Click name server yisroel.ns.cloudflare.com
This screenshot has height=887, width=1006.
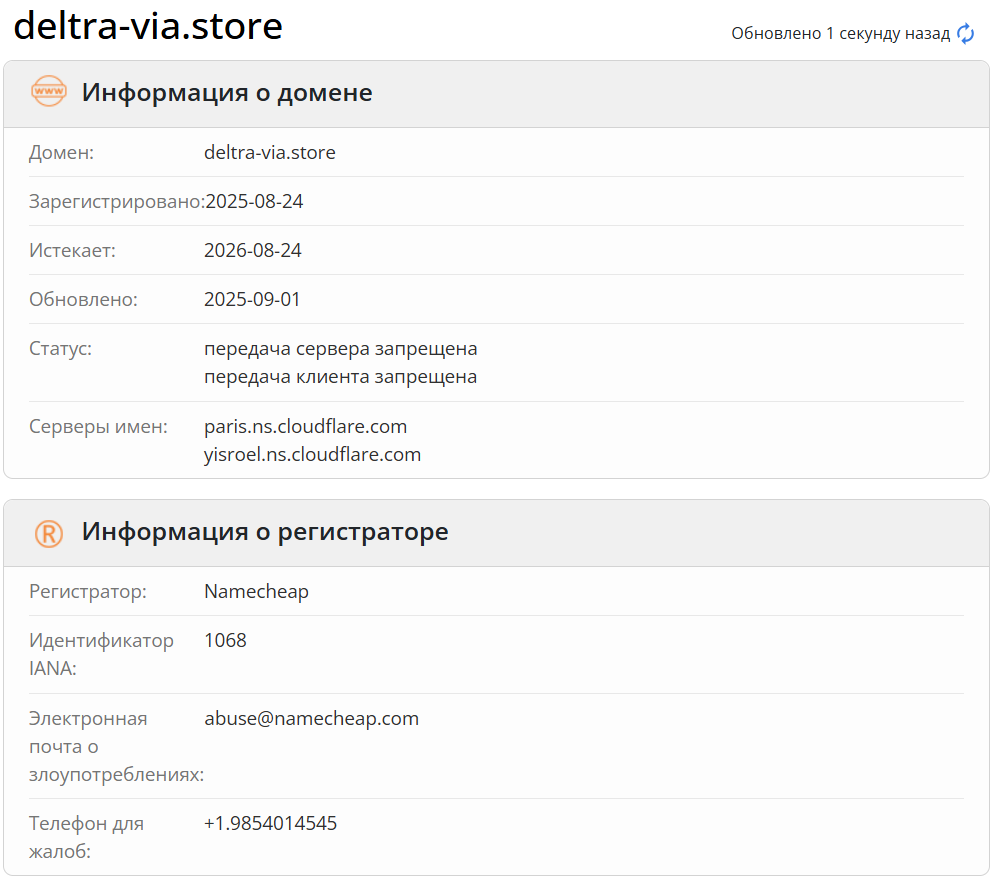coord(313,455)
